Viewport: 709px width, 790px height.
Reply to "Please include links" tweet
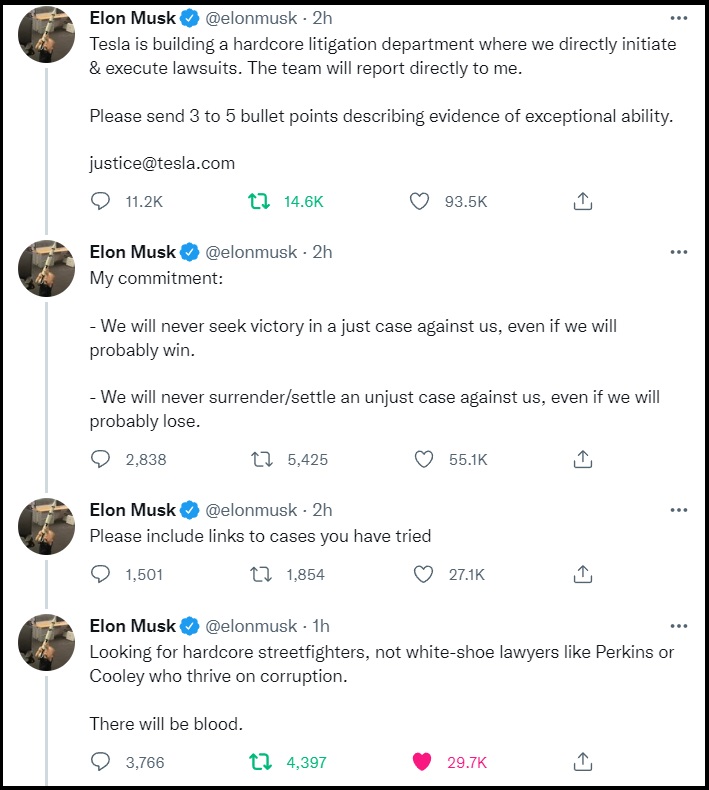pyautogui.click(x=100, y=574)
